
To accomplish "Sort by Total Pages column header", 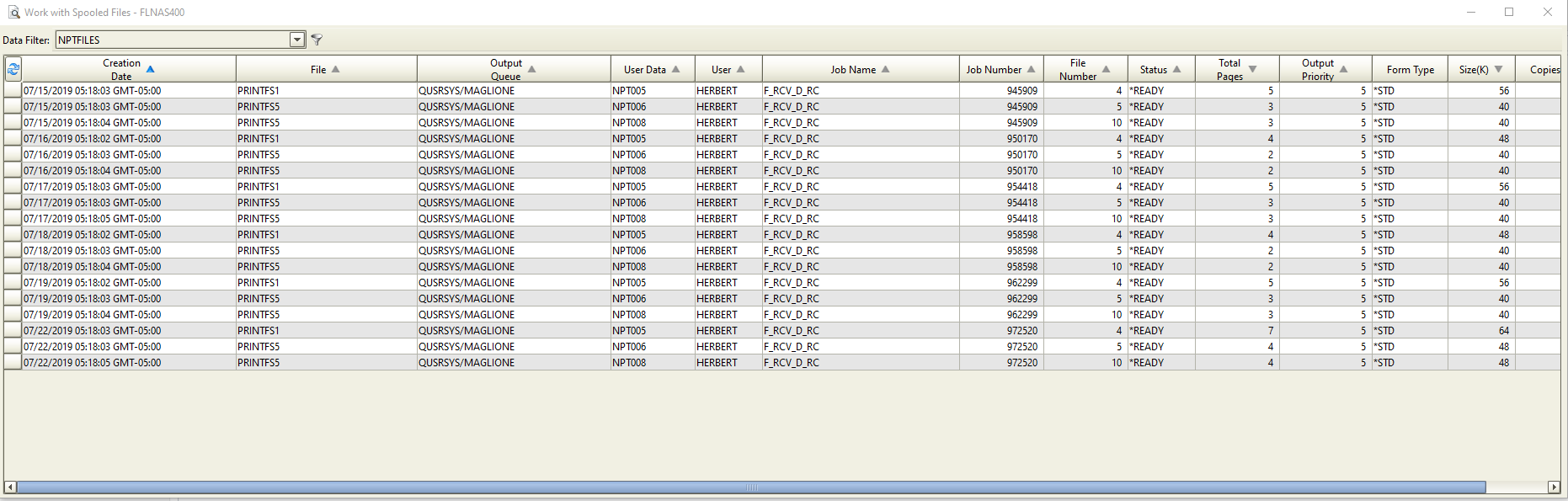I will coord(1237,69).
